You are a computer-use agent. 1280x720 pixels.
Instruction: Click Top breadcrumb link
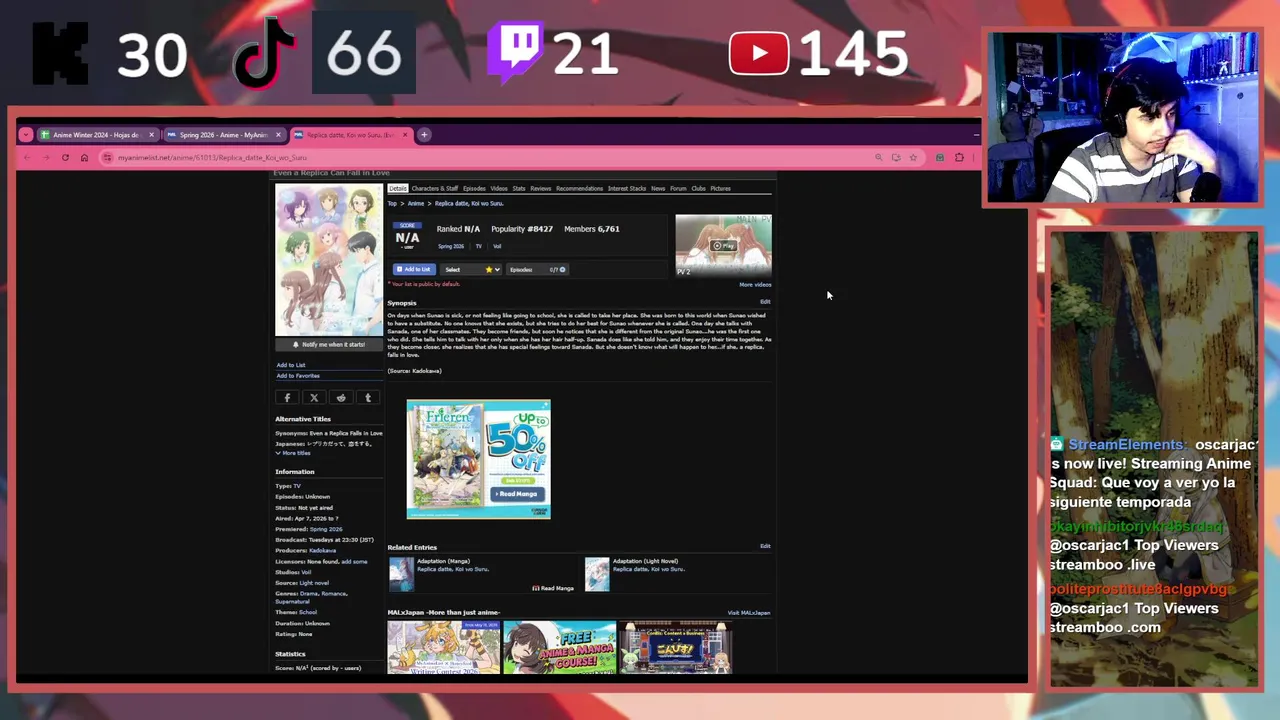(x=392, y=204)
